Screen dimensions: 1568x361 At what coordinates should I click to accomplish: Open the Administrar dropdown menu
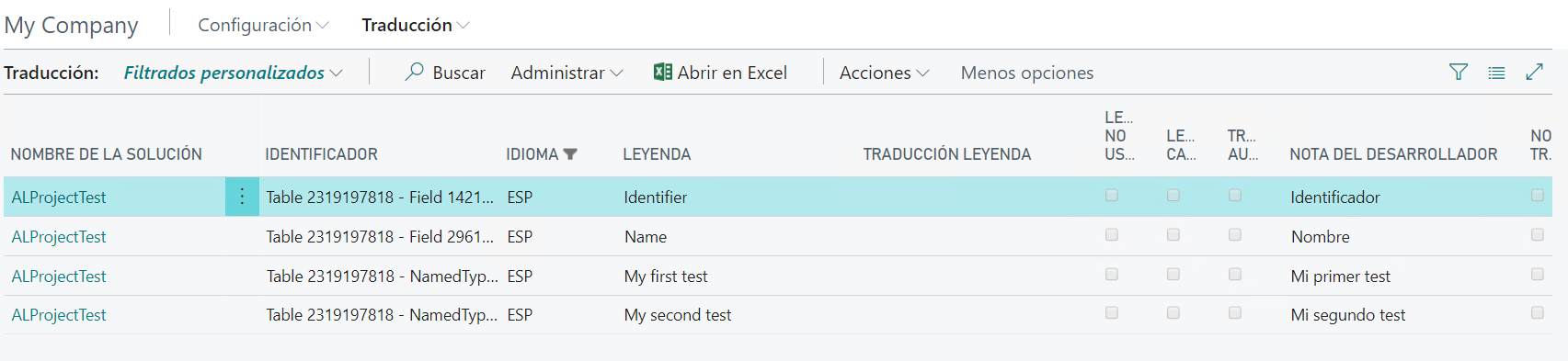pyautogui.click(x=567, y=73)
